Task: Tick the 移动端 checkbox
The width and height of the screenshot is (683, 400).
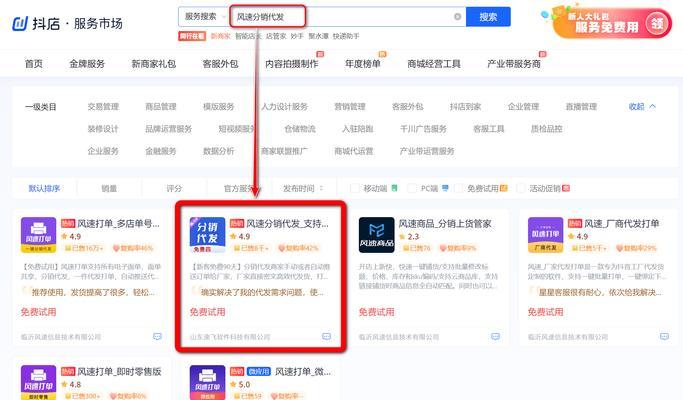Action: click(355, 188)
